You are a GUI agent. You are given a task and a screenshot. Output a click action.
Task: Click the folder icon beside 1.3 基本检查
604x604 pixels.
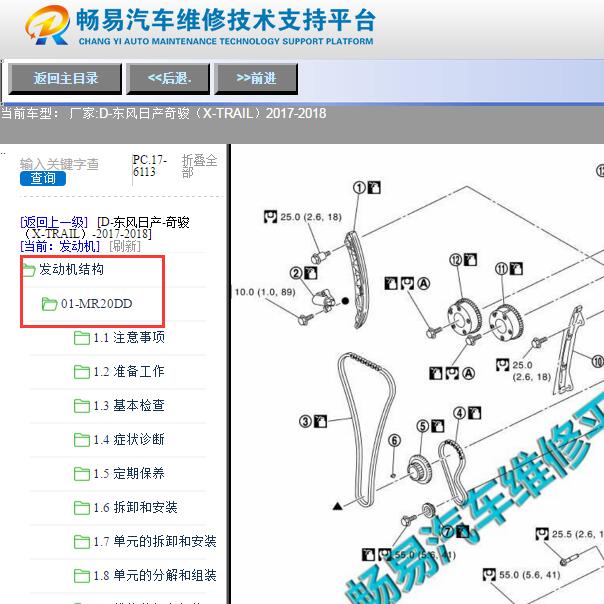[81, 406]
